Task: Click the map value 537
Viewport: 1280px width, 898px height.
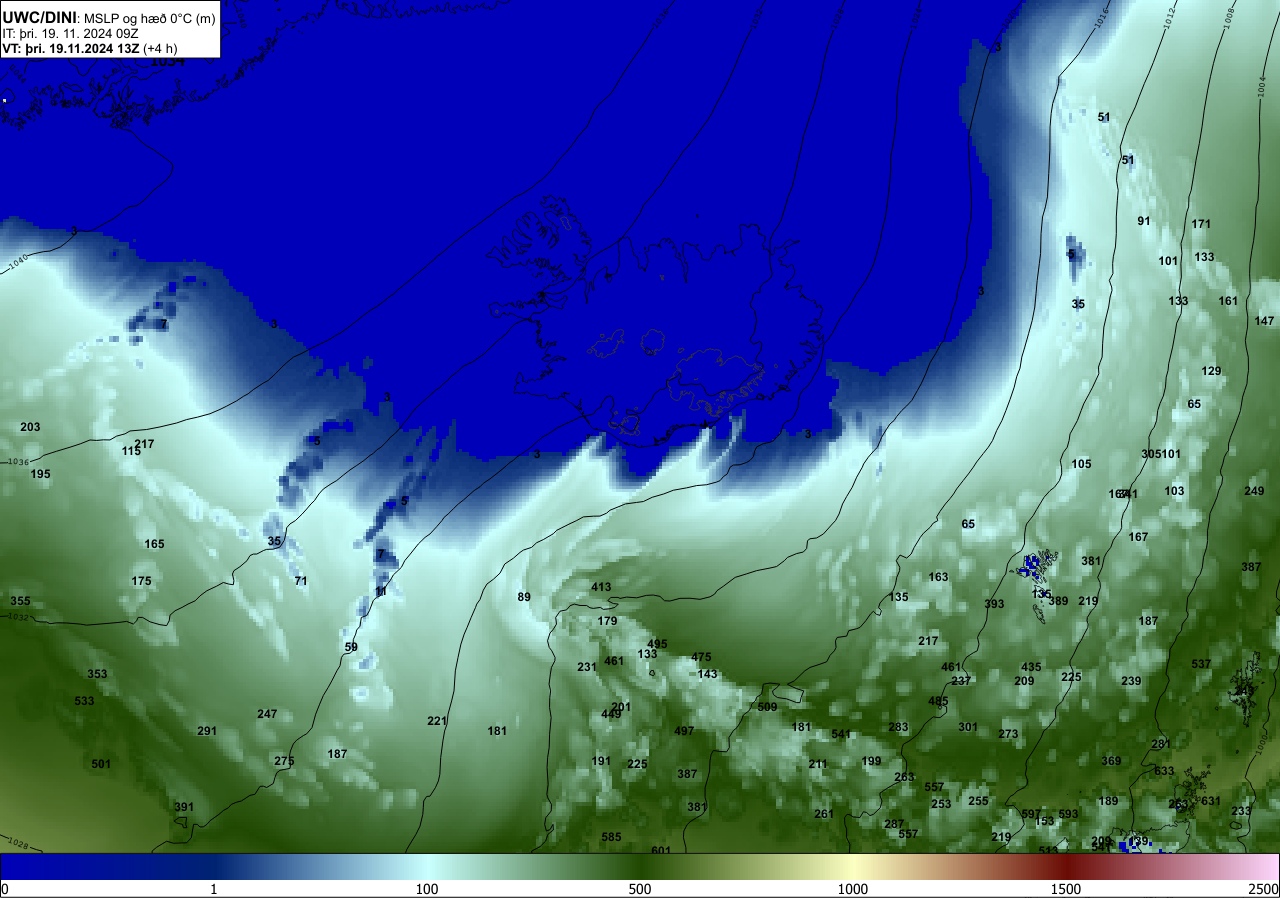Action: (1201, 664)
